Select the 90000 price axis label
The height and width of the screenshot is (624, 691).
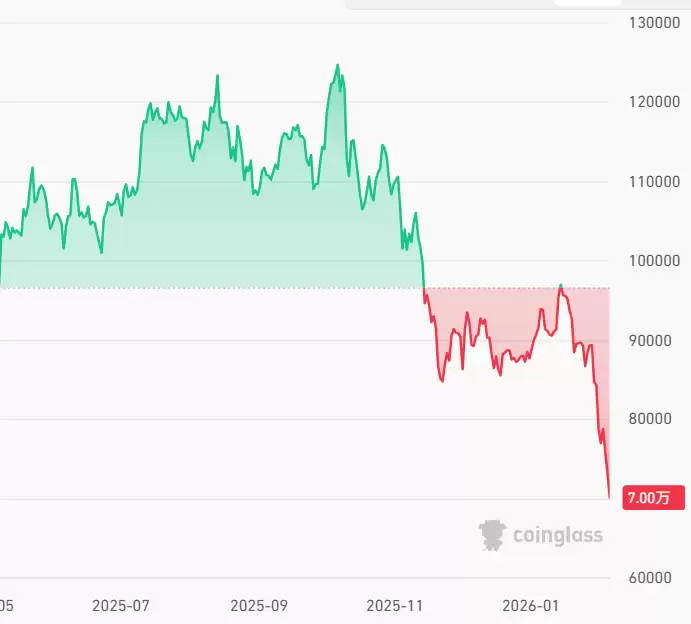click(656, 340)
